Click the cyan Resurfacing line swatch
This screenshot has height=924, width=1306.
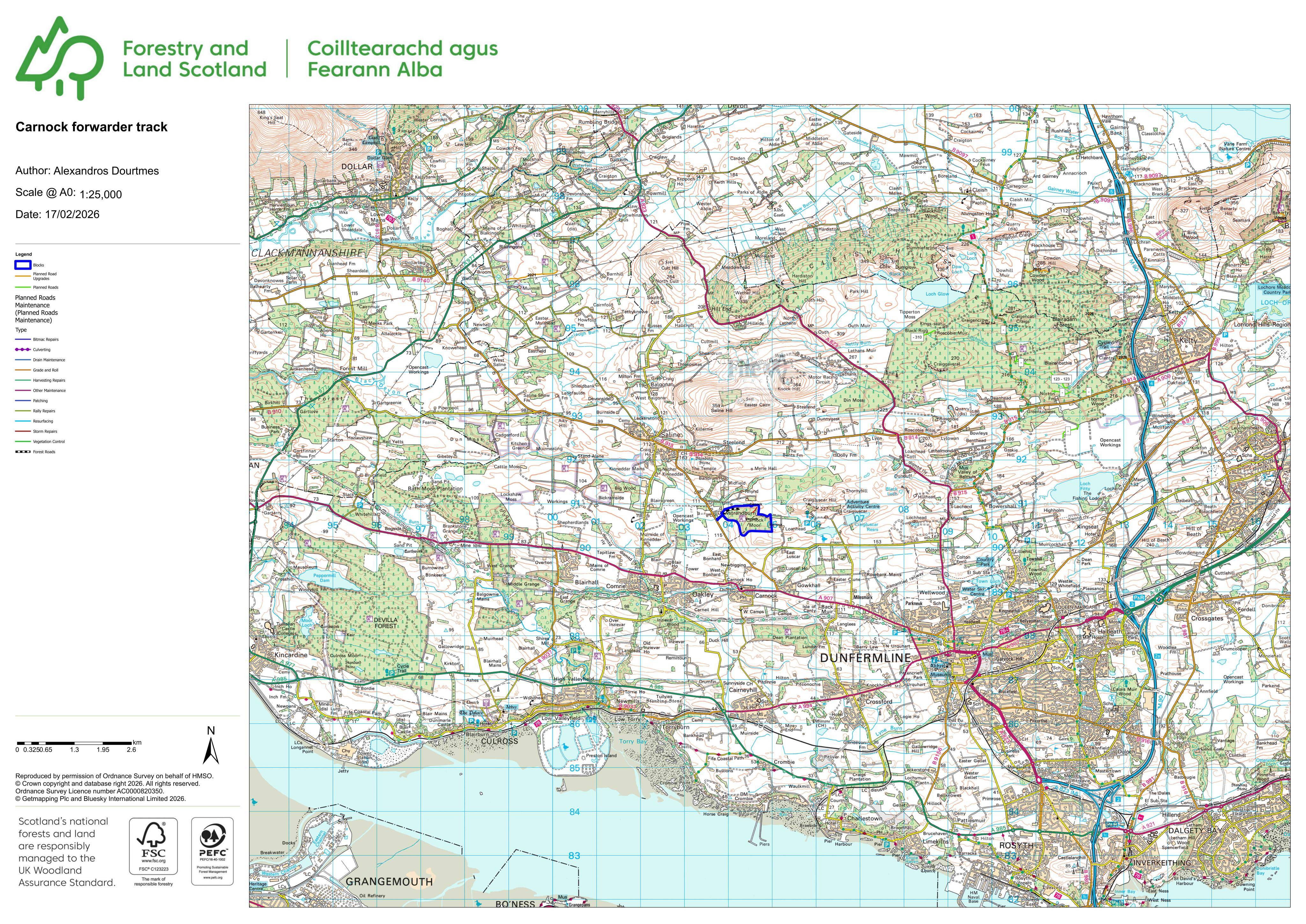click(23, 422)
